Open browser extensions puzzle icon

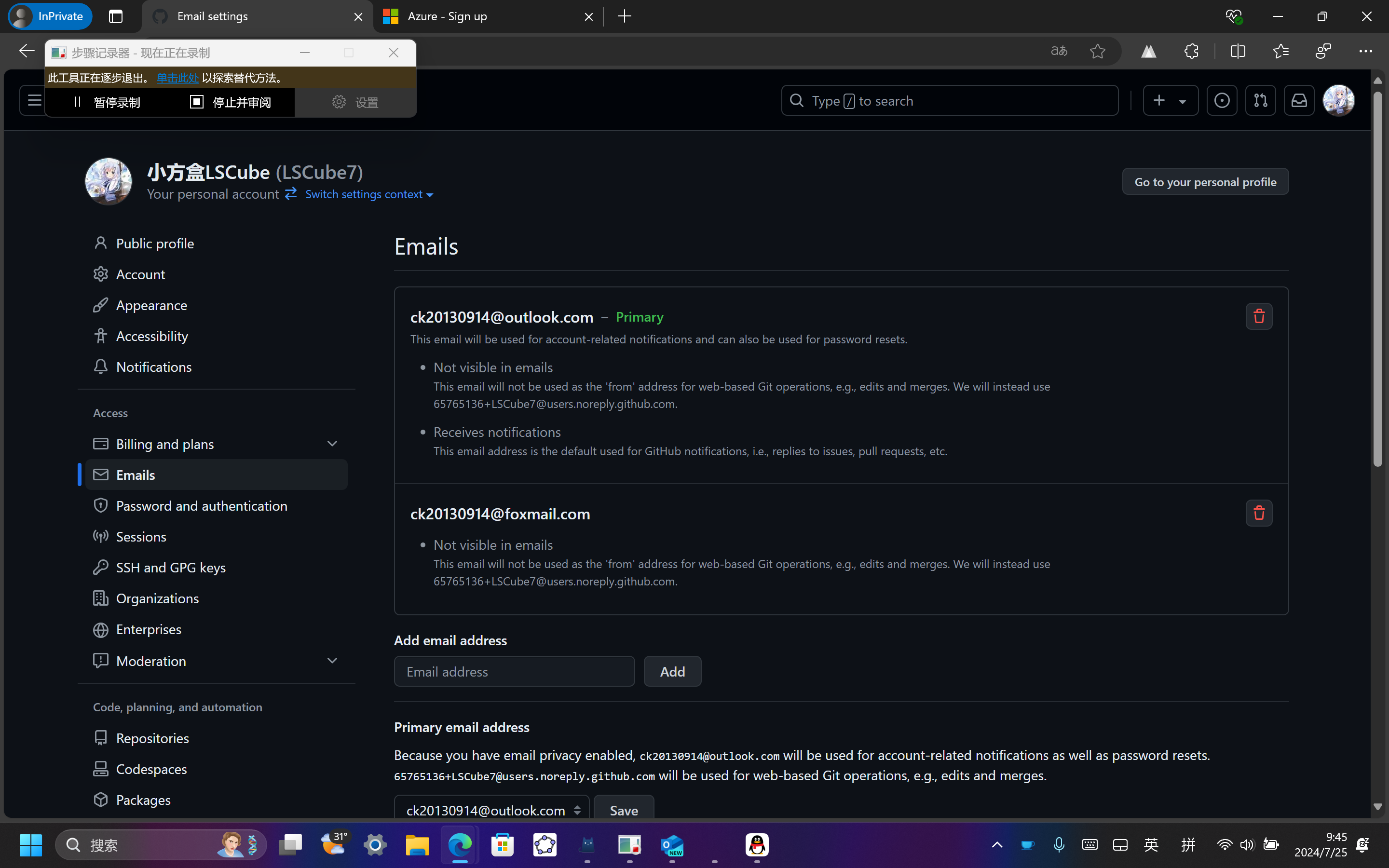(x=1191, y=51)
